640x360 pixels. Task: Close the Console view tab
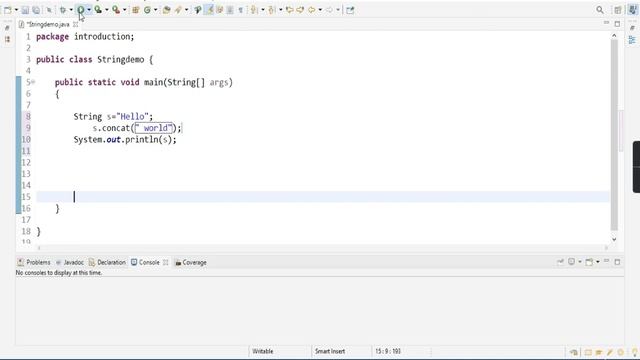165,262
